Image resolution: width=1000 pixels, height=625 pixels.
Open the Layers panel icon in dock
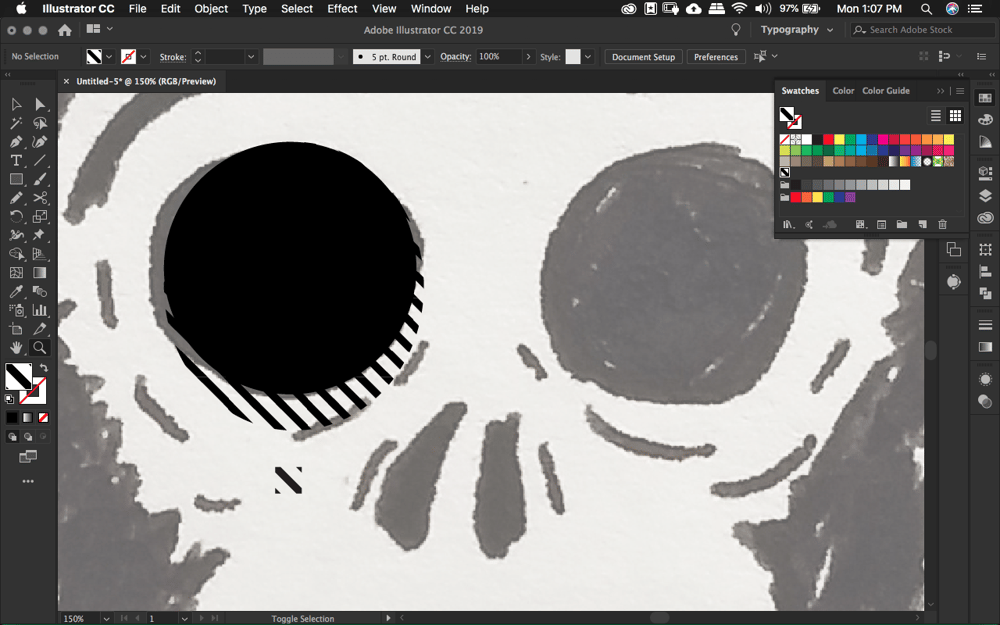click(985, 196)
